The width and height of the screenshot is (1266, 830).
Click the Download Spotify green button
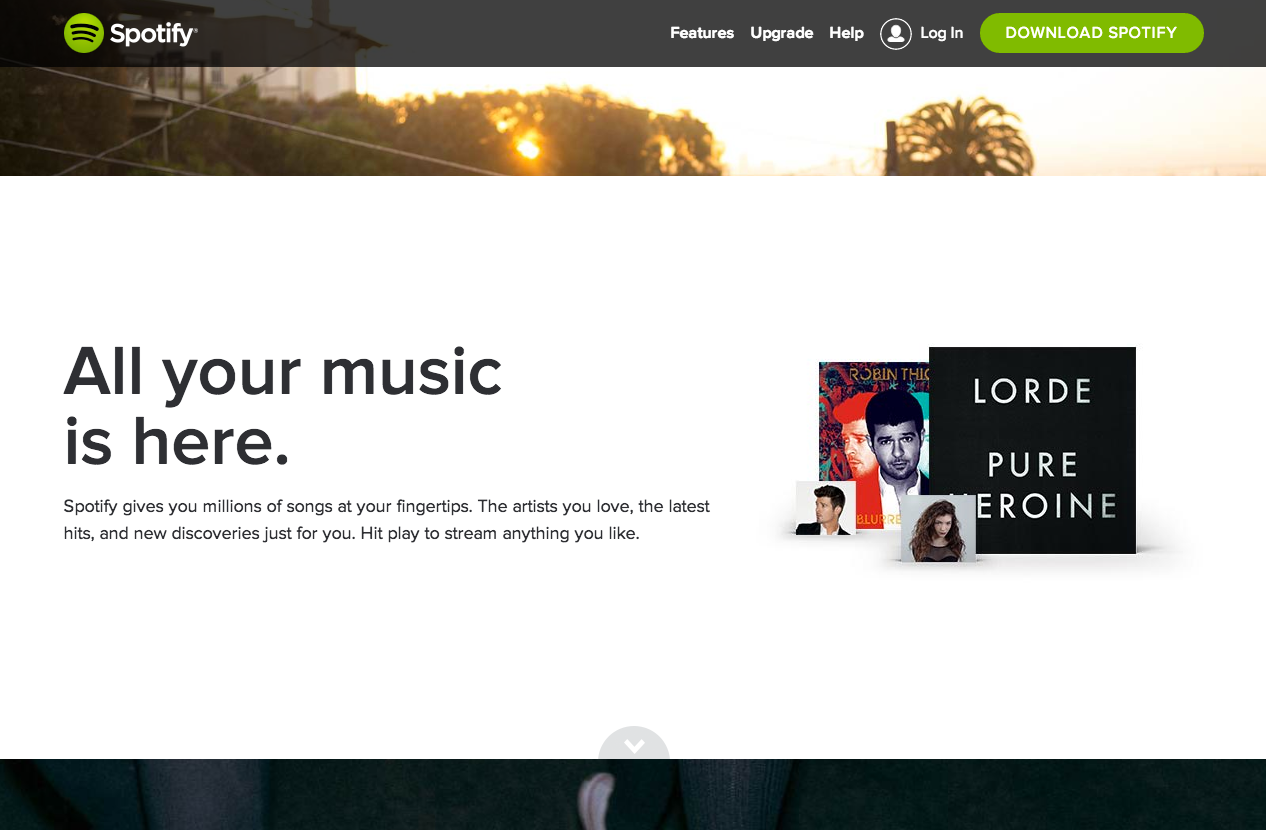1091,33
